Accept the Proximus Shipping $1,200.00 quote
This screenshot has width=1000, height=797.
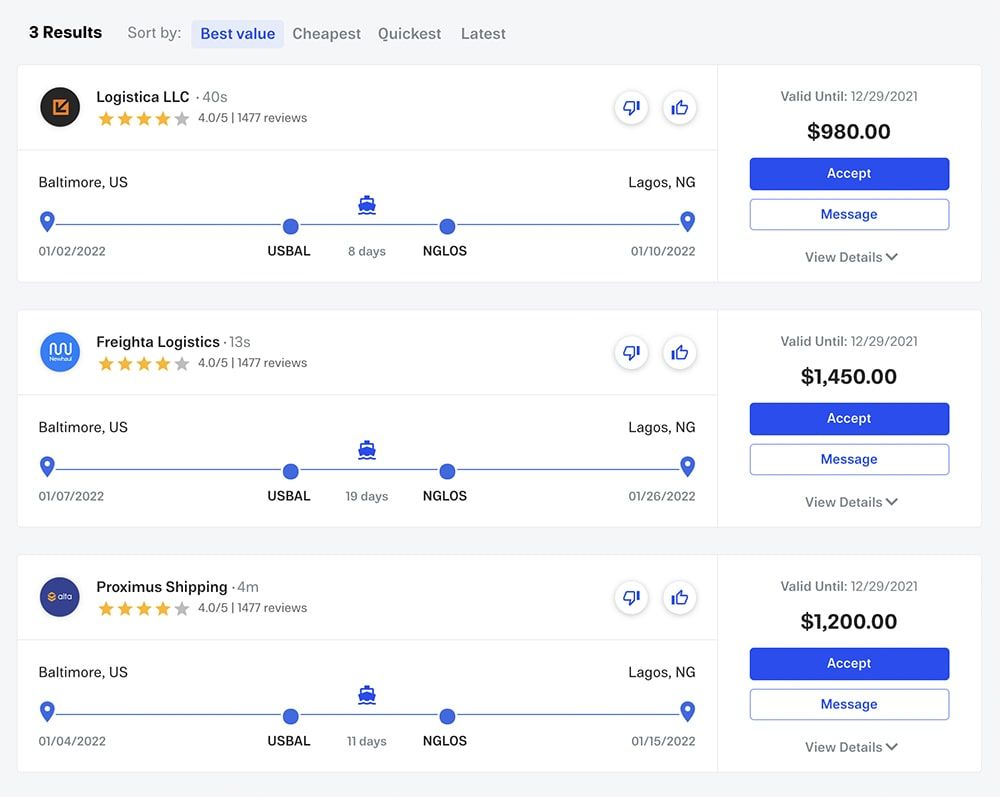pos(849,664)
